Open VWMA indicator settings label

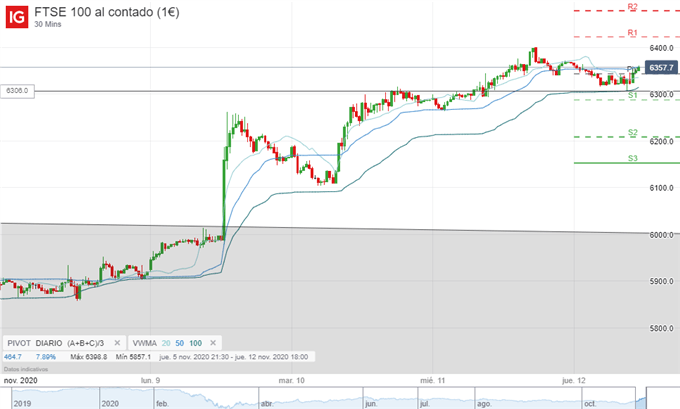click(144, 343)
